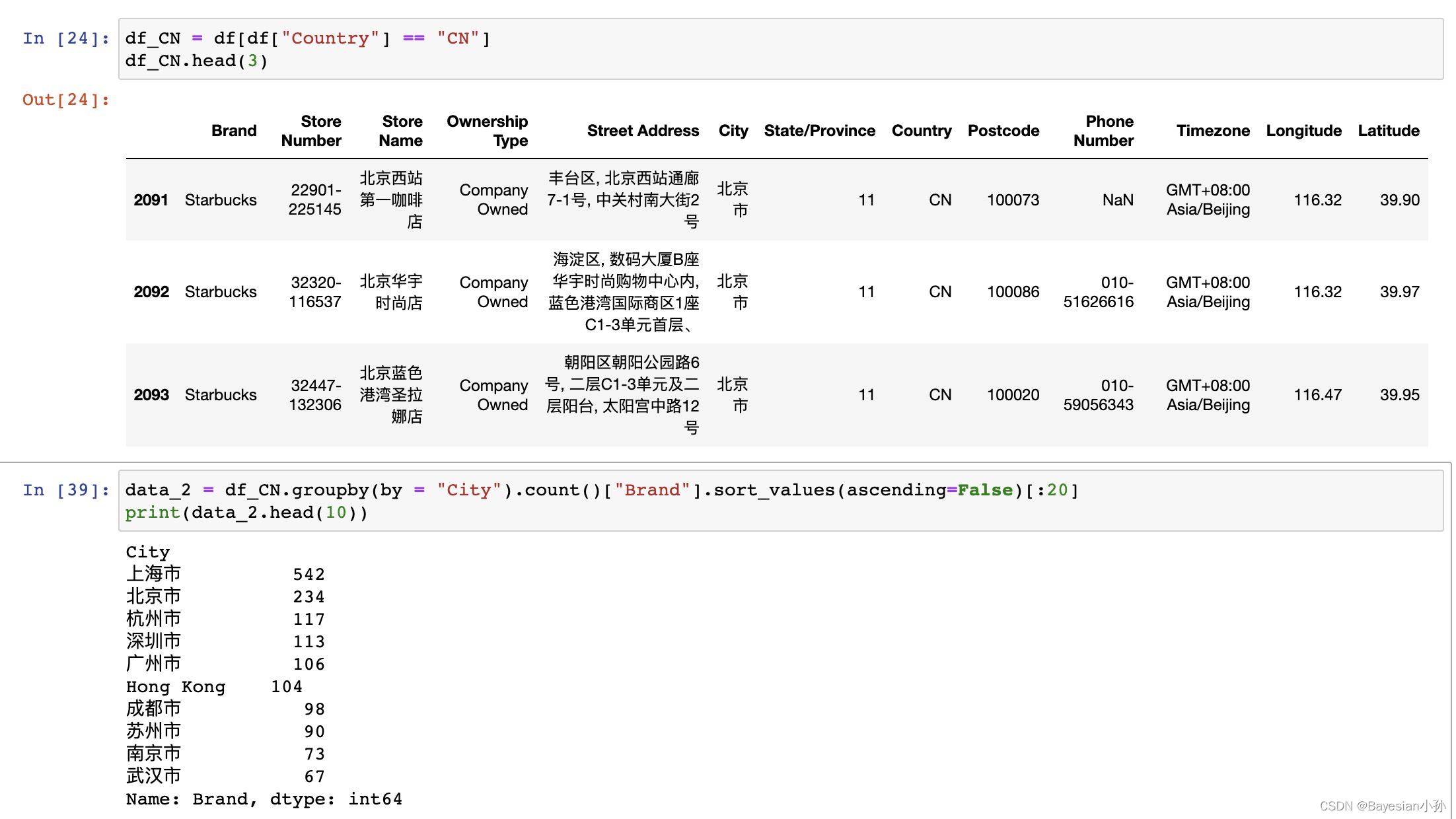Click store number 32447-132306
This screenshot has width=1456, height=819.
[x=315, y=395]
